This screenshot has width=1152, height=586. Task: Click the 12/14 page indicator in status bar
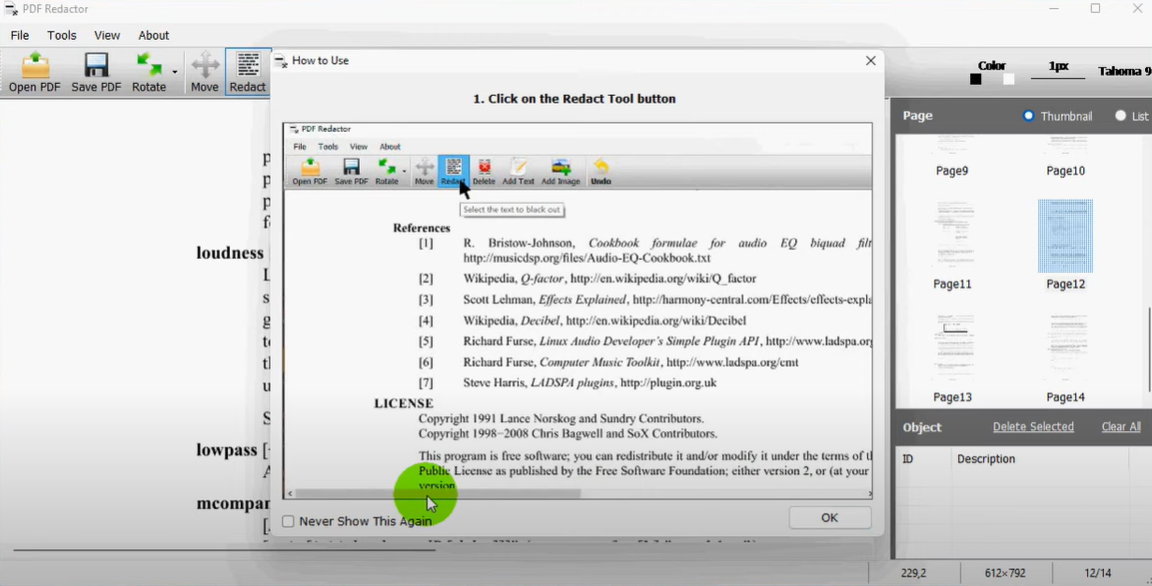(1096, 573)
